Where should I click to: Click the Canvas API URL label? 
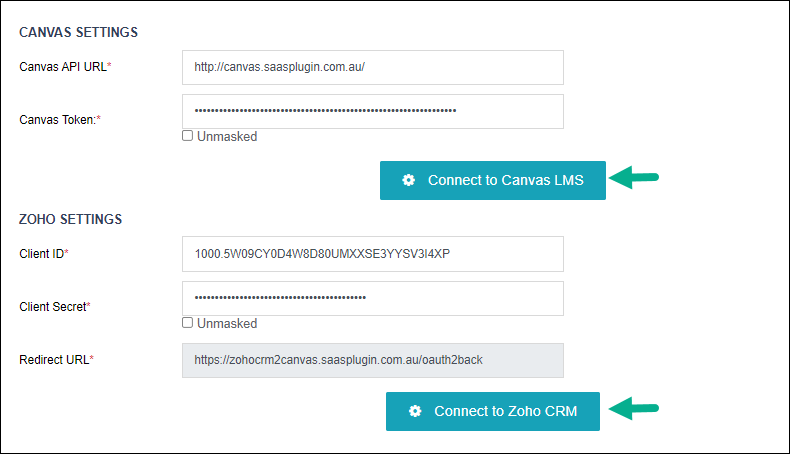point(65,67)
